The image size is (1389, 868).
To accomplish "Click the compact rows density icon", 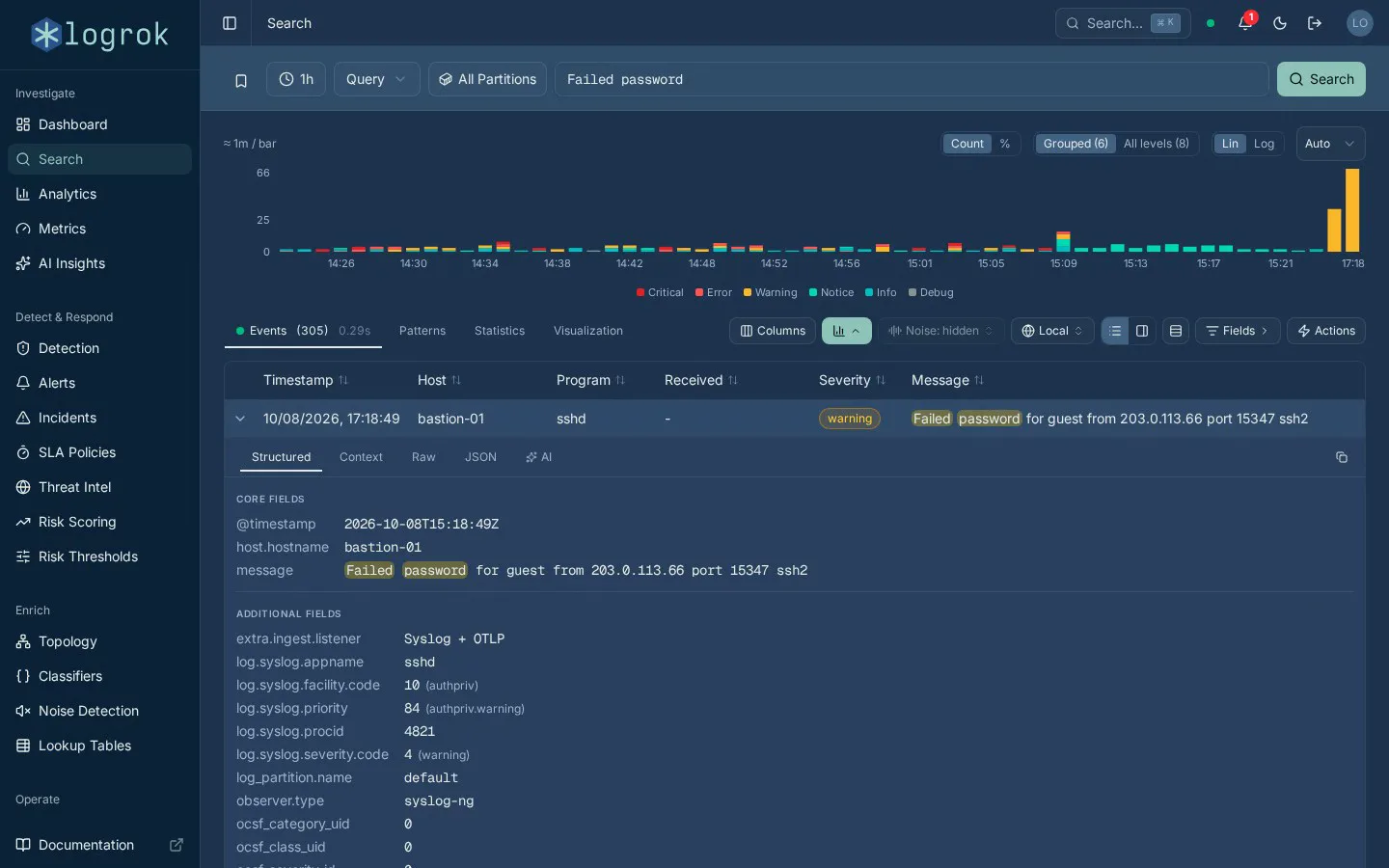I will click(1176, 331).
